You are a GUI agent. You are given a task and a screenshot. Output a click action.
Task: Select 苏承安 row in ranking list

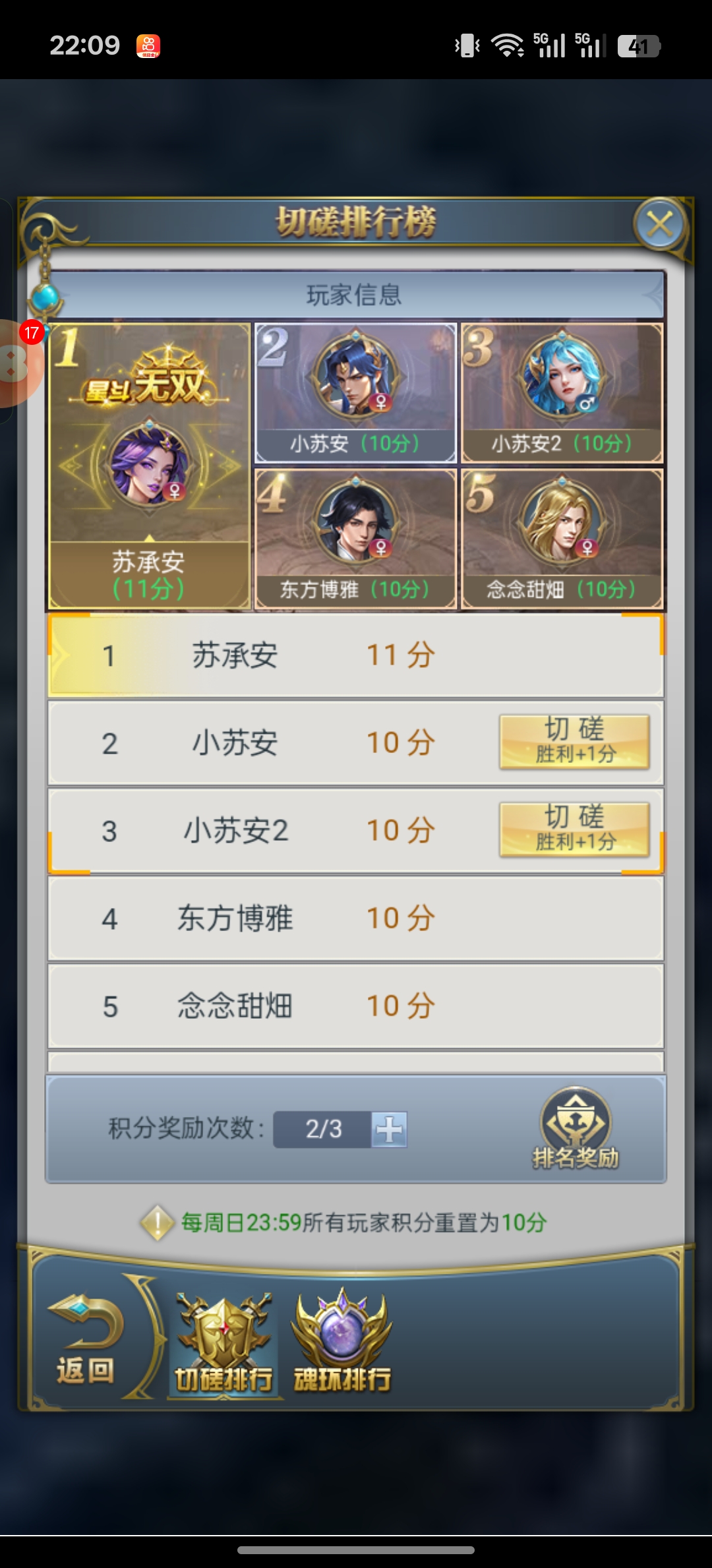click(x=356, y=655)
